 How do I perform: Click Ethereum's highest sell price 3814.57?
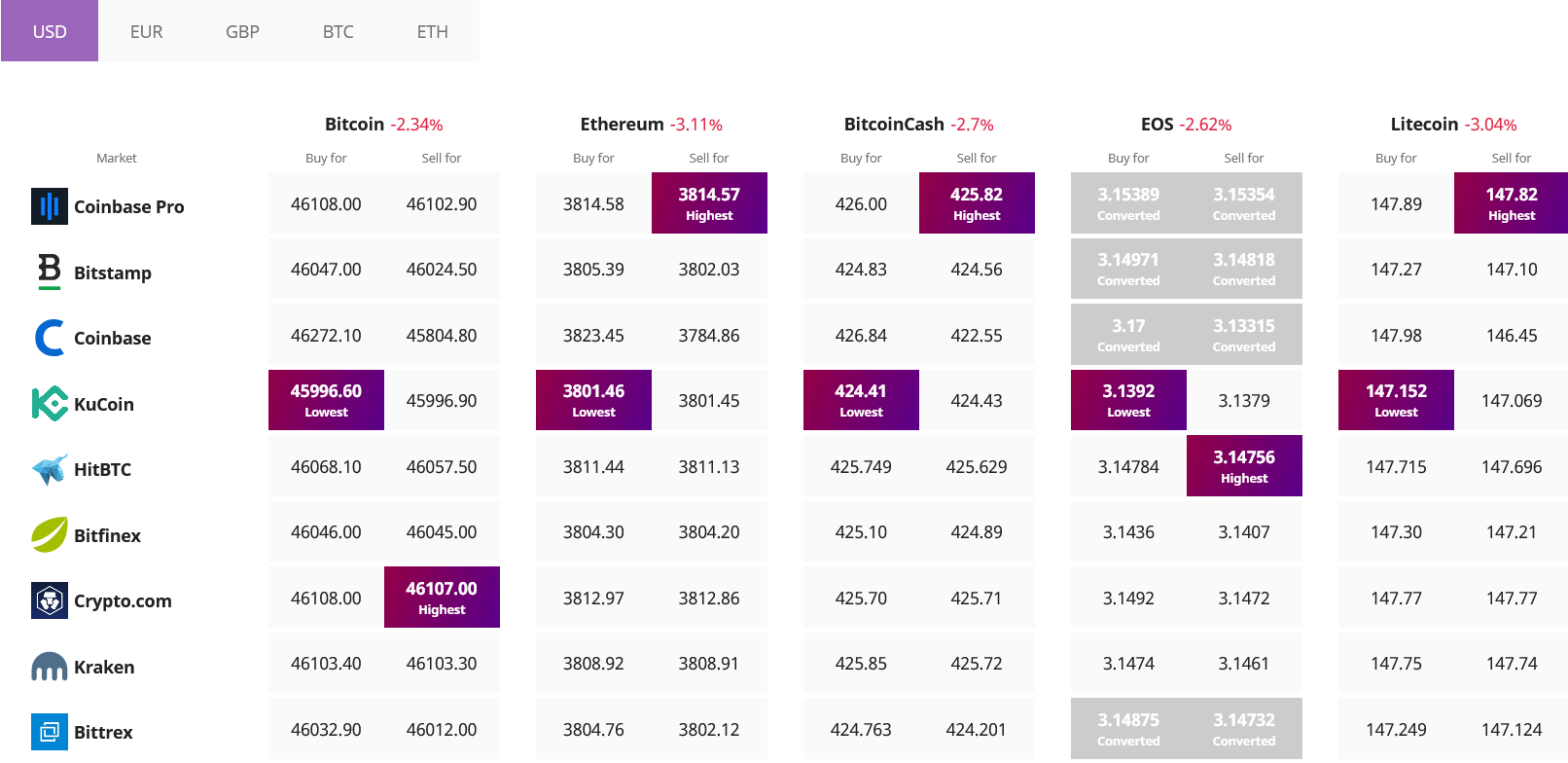[709, 203]
